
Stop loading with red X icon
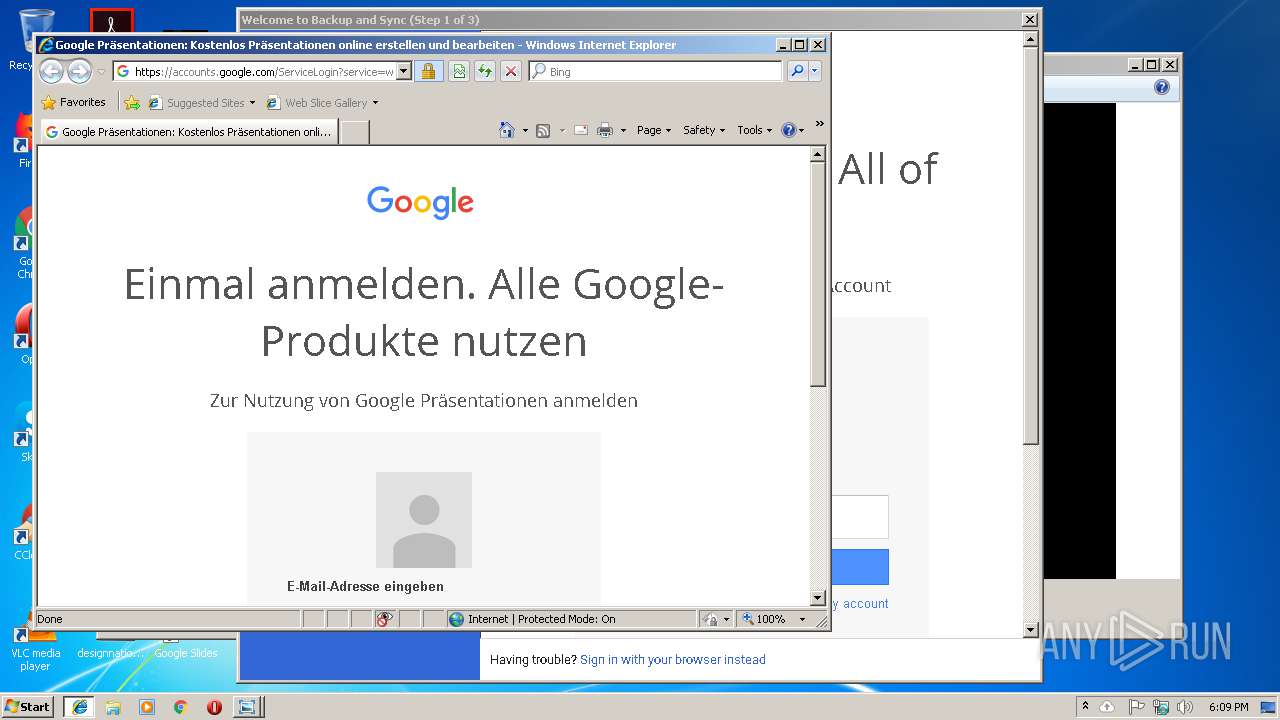click(x=511, y=71)
